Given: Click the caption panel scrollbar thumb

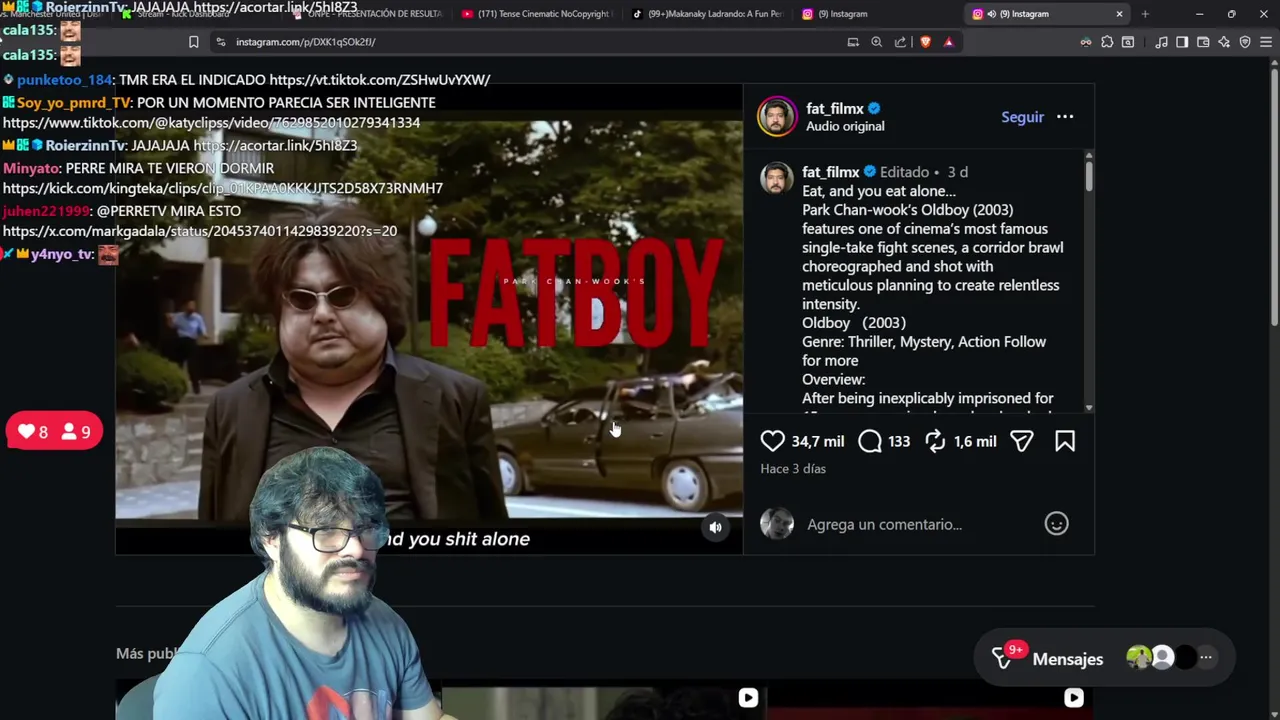Looking at the screenshot, I should pyautogui.click(x=1089, y=176).
